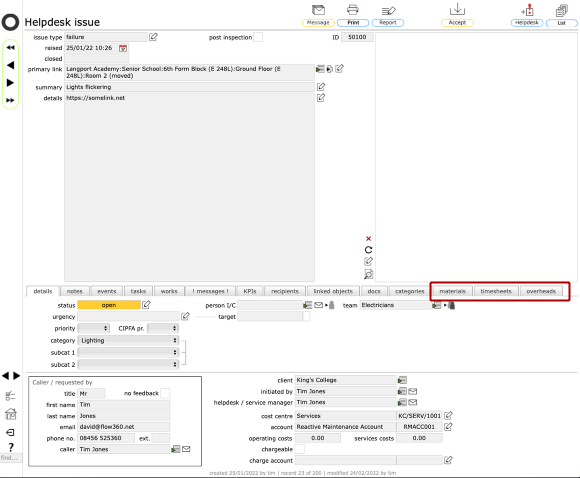Screen dimensions: 580x478
Task: Switch to the works tab
Action: (169, 291)
